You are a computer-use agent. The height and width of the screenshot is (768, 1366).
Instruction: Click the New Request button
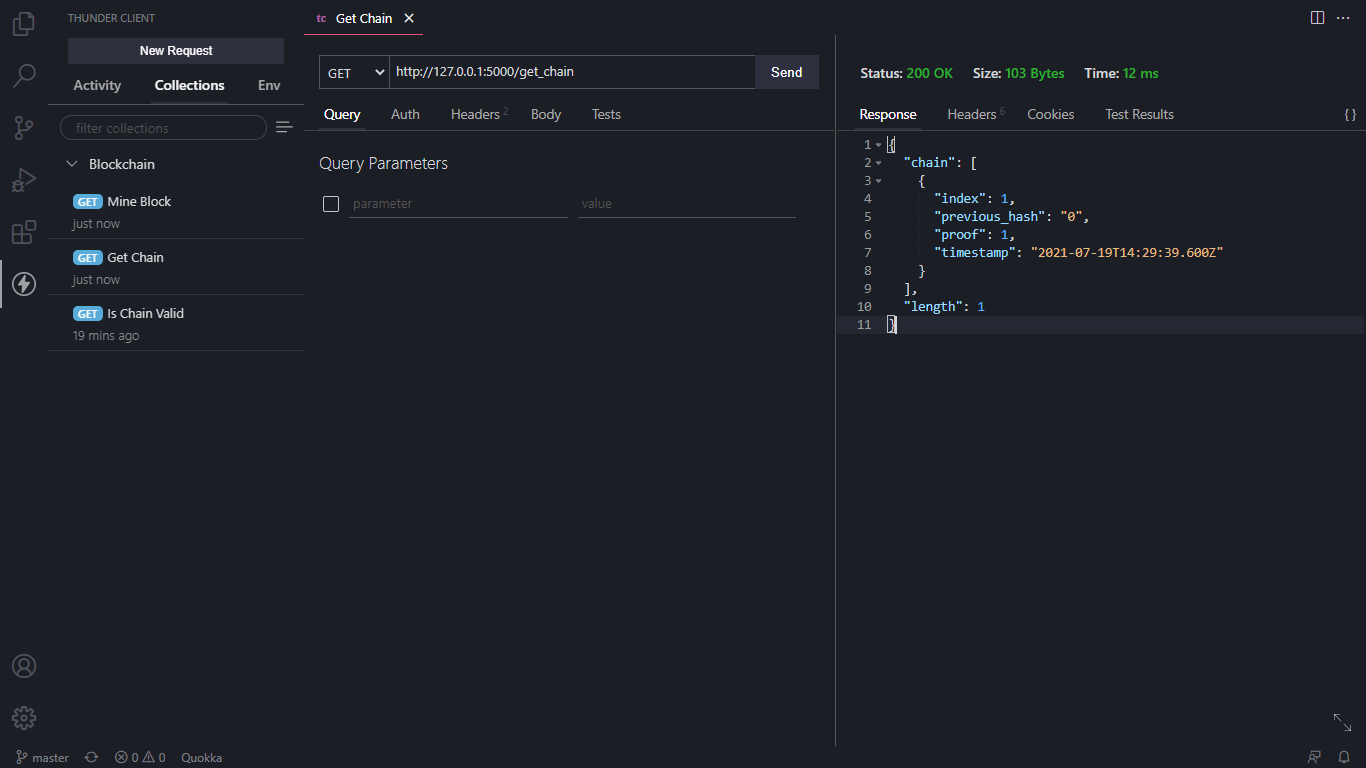(x=176, y=51)
